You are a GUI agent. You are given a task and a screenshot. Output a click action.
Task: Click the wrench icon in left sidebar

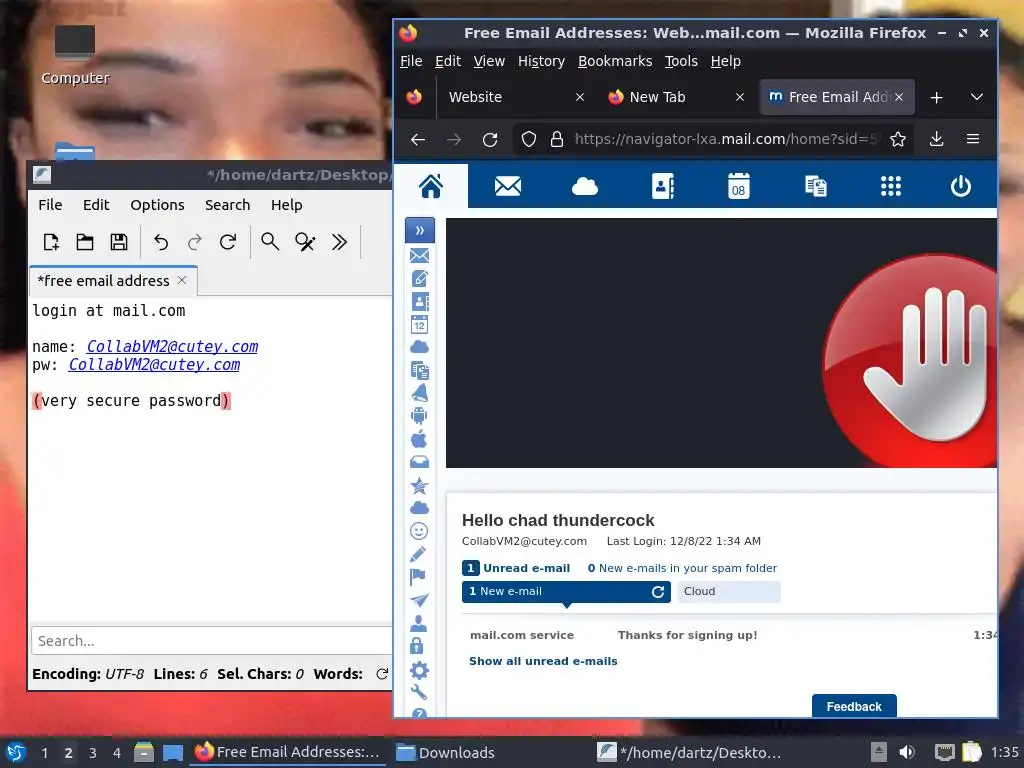click(419, 692)
